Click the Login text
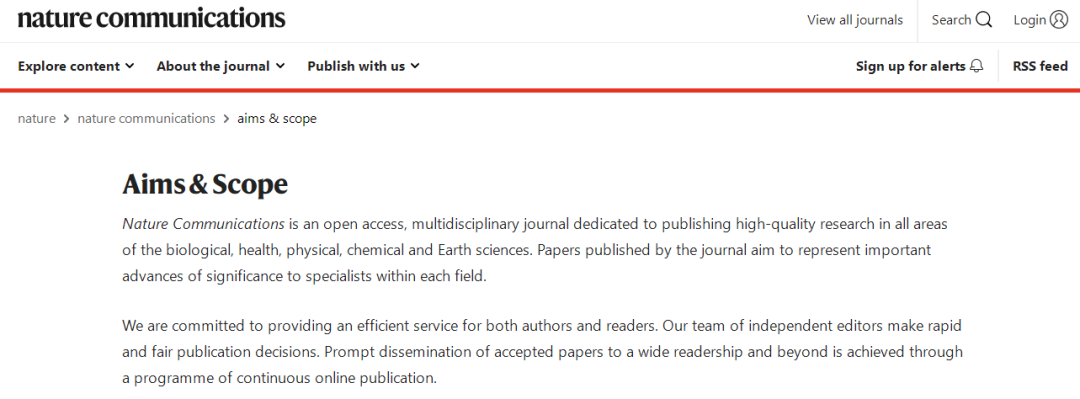 (1030, 20)
